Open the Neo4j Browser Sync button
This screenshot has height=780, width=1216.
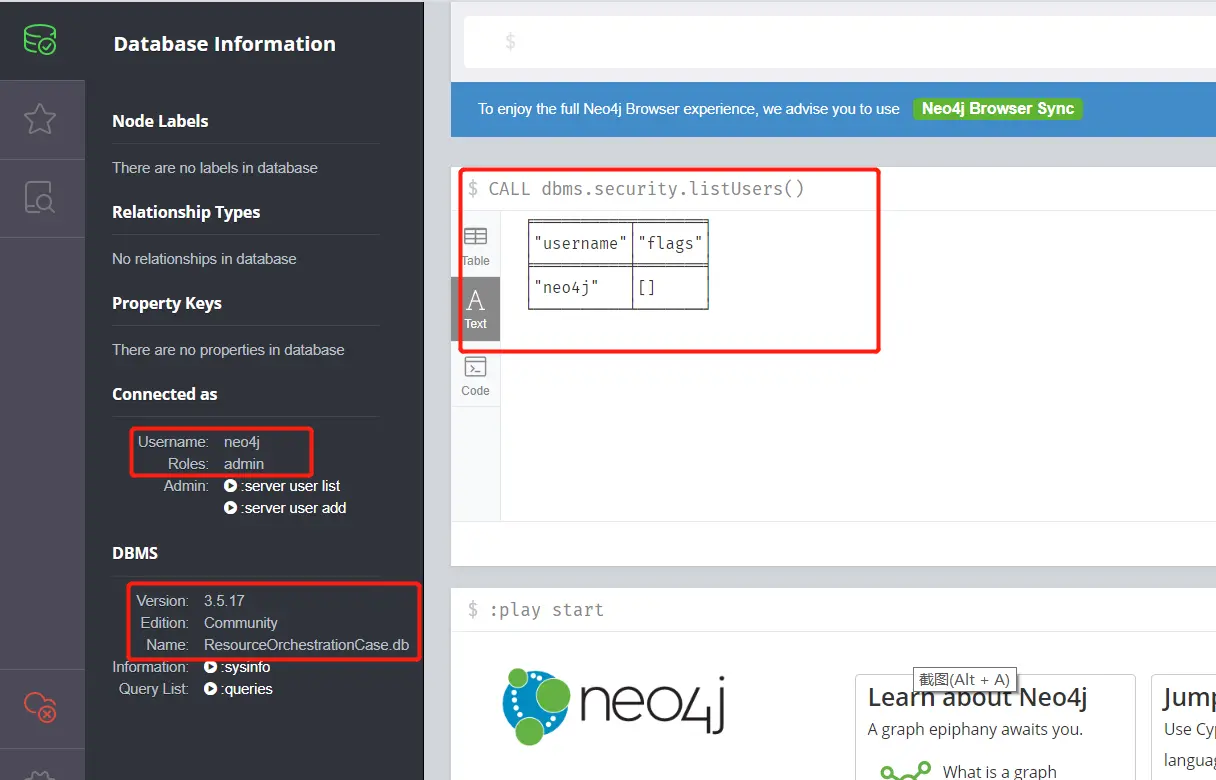pos(997,109)
